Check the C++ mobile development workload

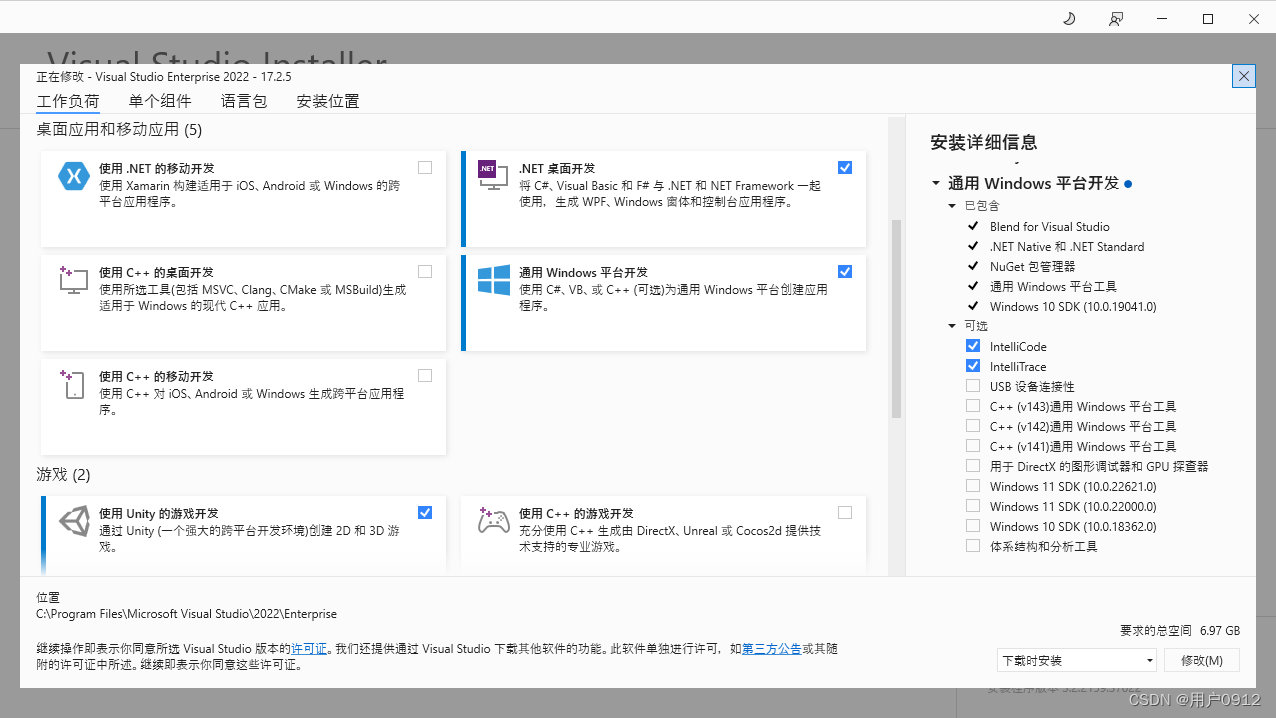click(x=425, y=376)
